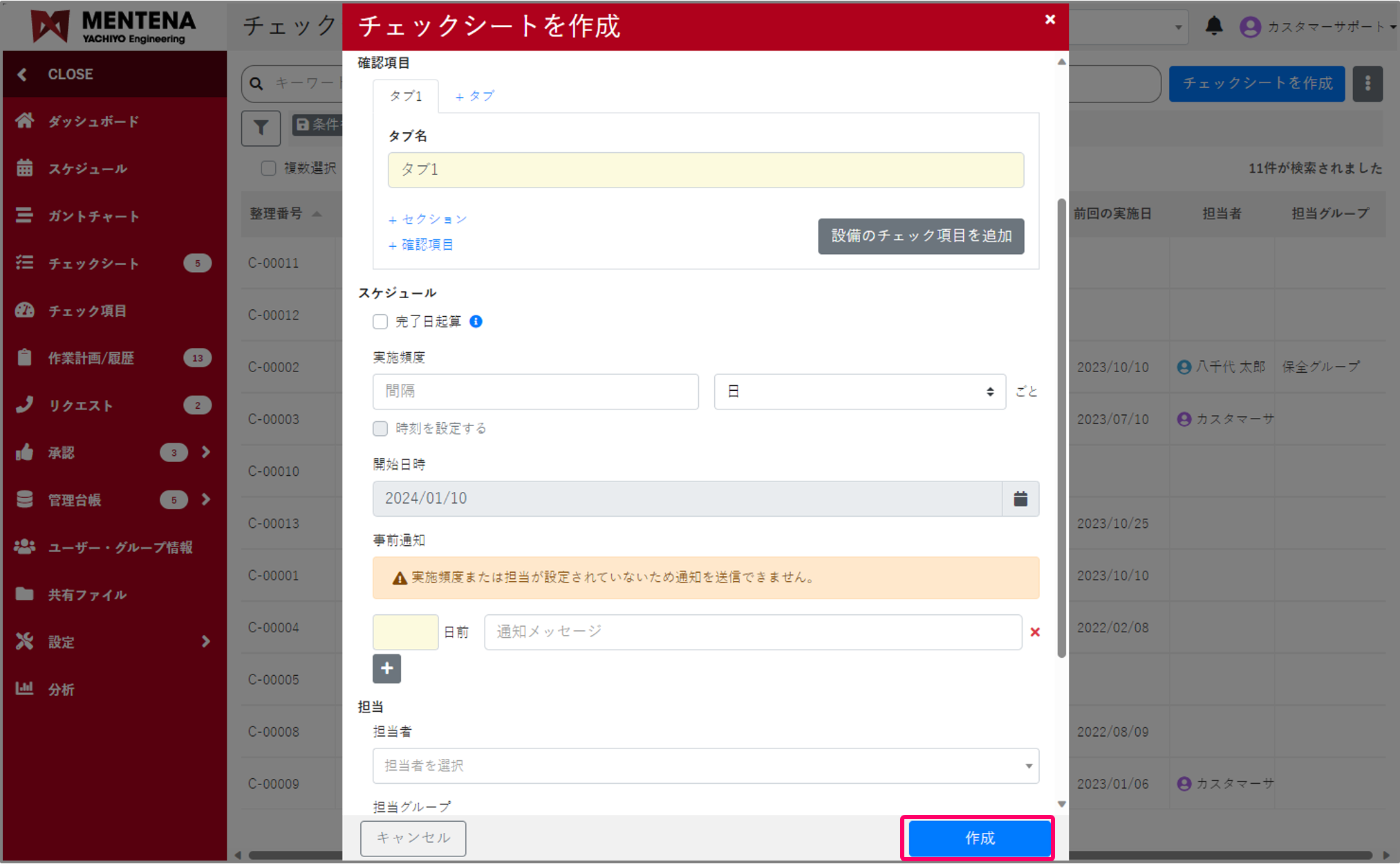
Task: Enable the 完了日起算 checkbox
Action: (x=380, y=321)
